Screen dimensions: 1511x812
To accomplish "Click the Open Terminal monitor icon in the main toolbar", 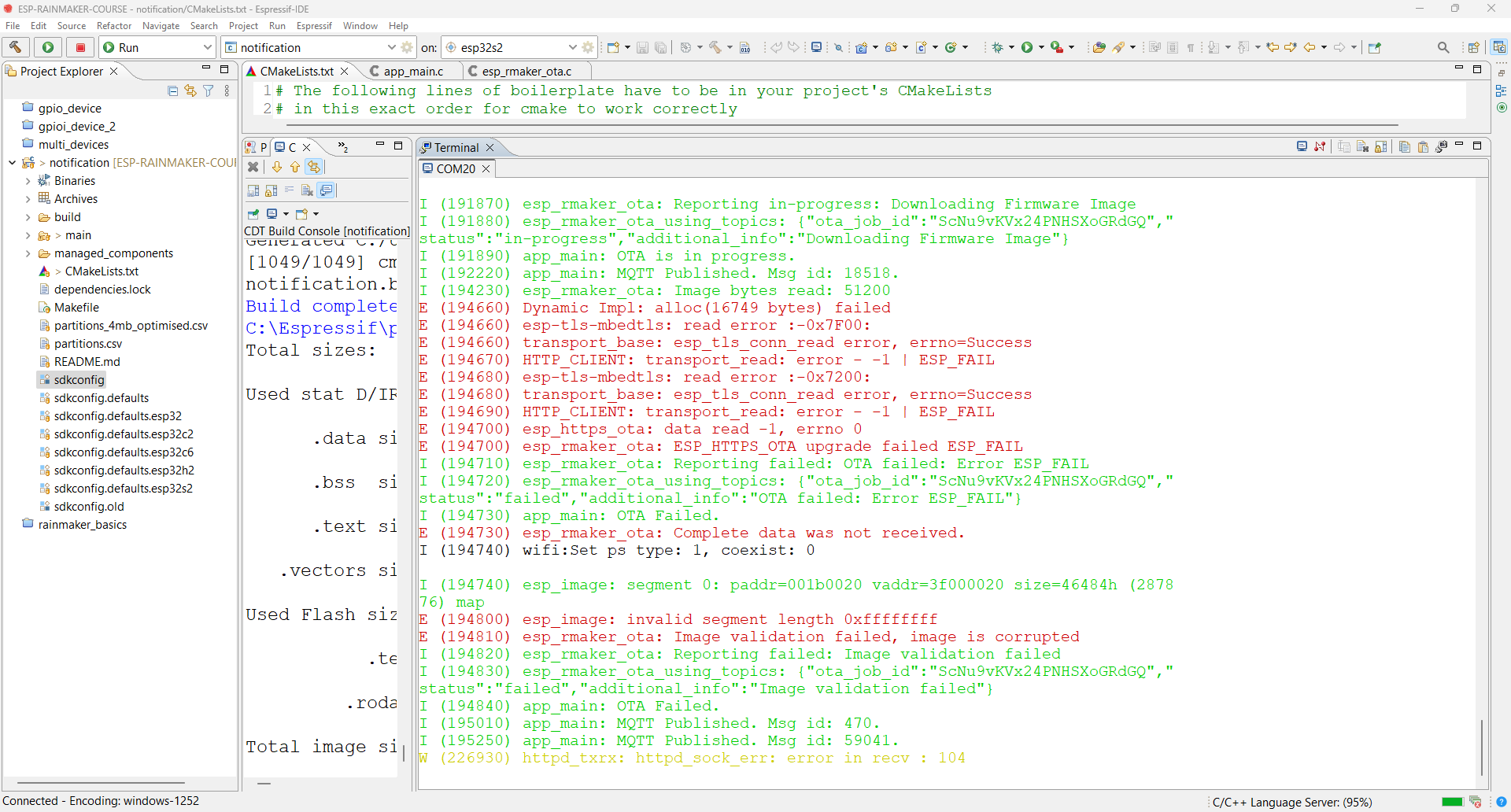I will 816,47.
